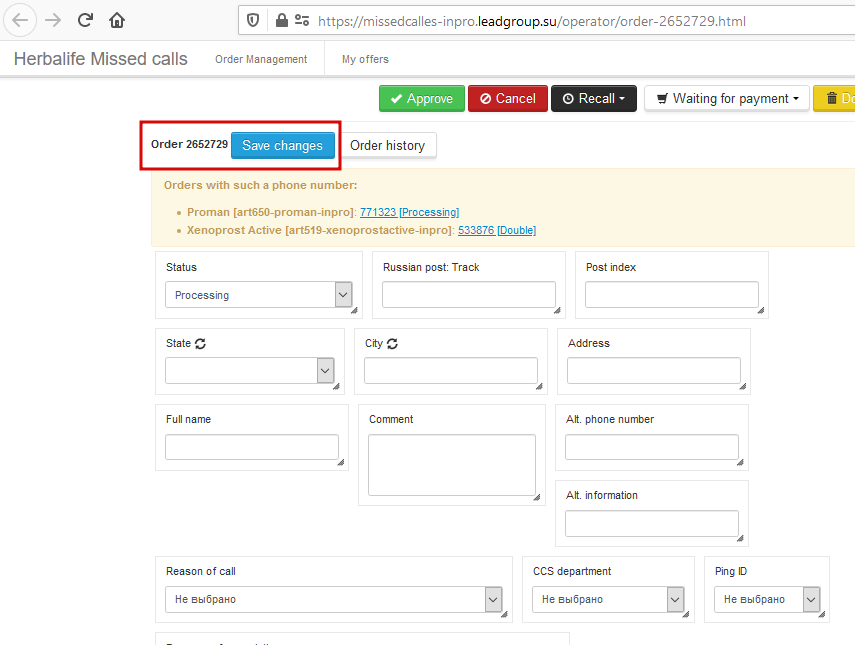Open the site permissions icon in address bar
This screenshot has height=645, width=855.
coord(302,20)
